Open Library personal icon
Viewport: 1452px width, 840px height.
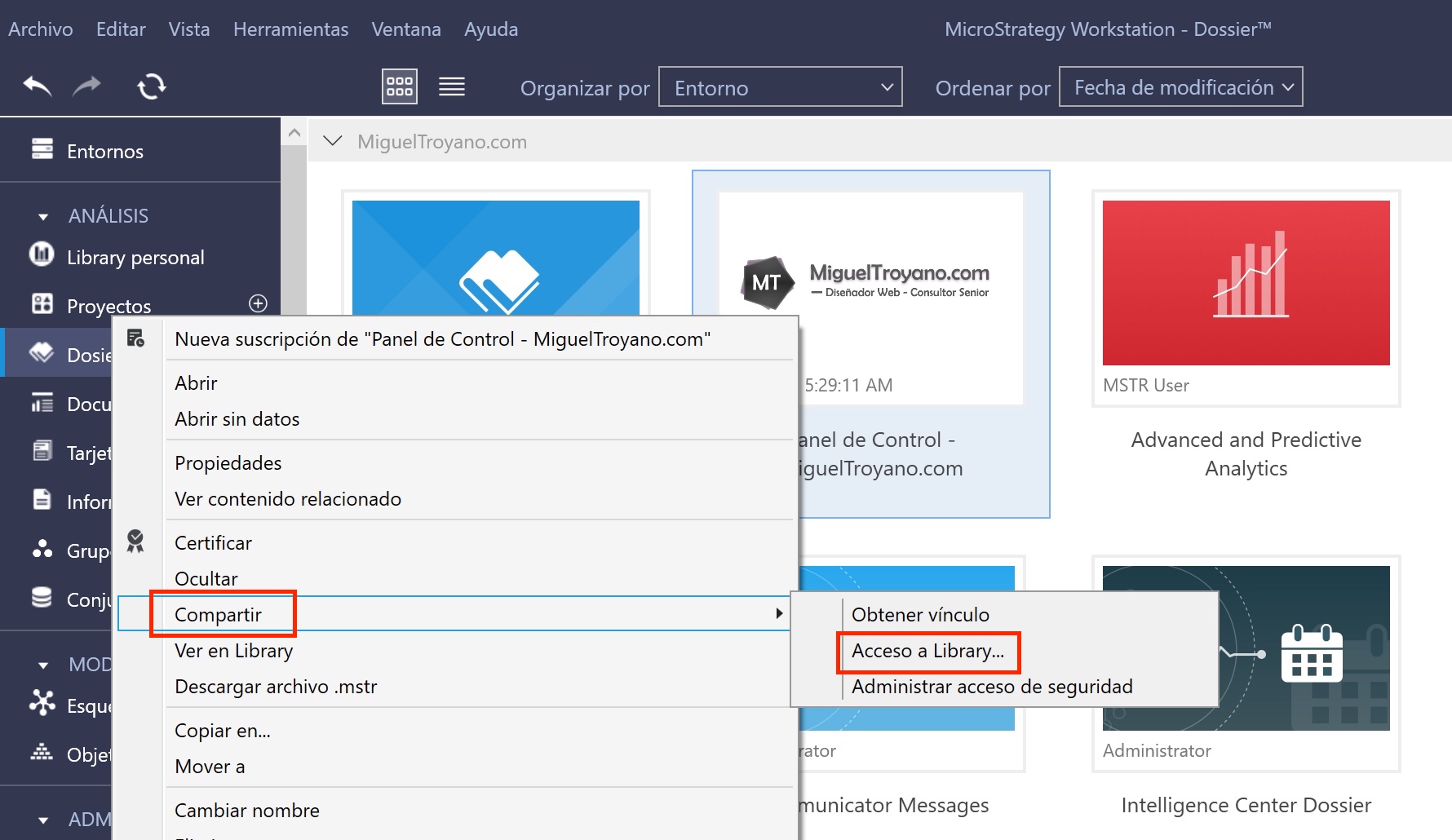(x=42, y=254)
